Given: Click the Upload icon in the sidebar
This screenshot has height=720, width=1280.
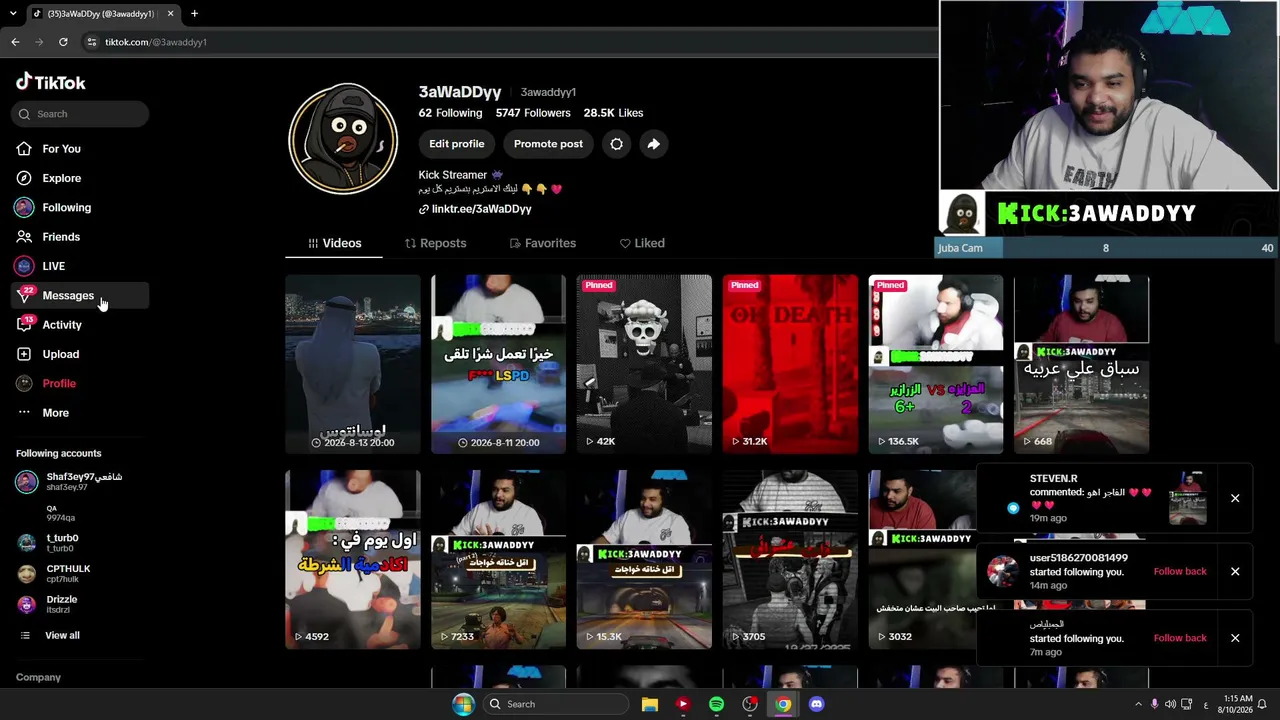Looking at the screenshot, I should 24,354.
